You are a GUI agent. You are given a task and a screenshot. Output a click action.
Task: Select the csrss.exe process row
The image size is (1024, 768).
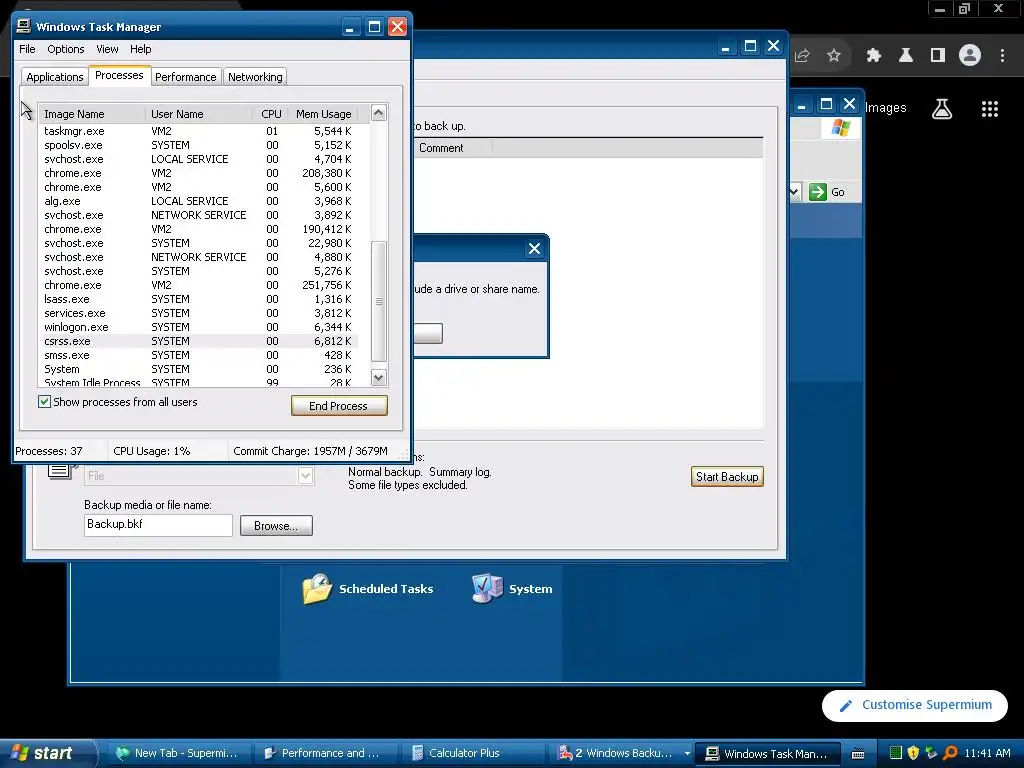[x=199, y=342]
